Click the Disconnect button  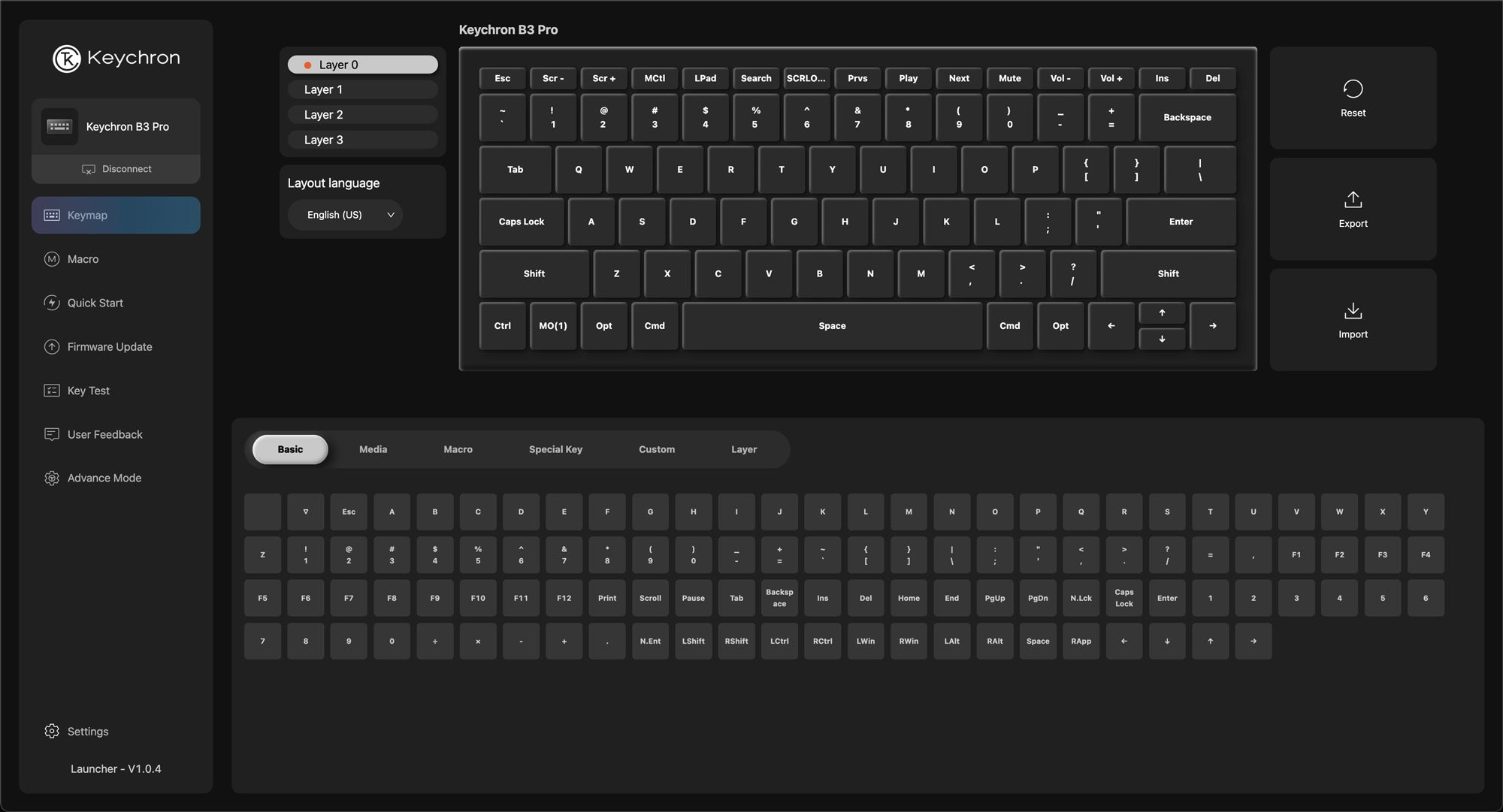[116, 169]
